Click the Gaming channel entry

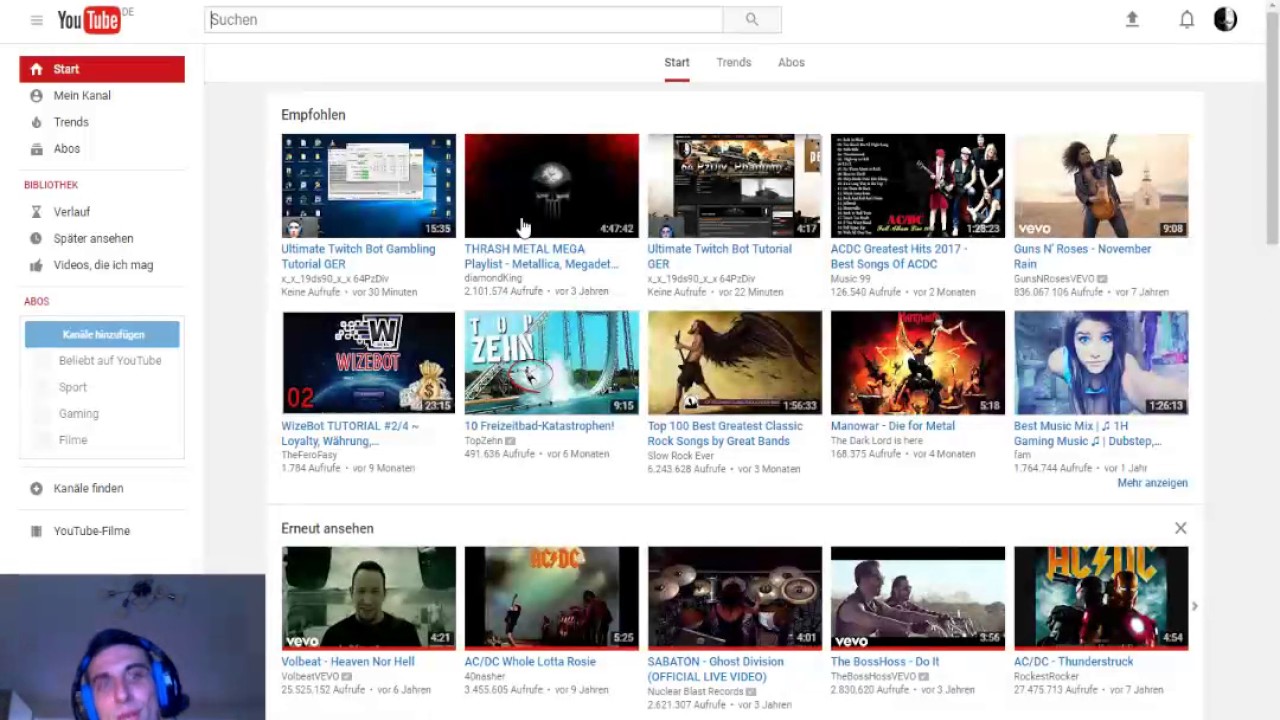point(79,413)
